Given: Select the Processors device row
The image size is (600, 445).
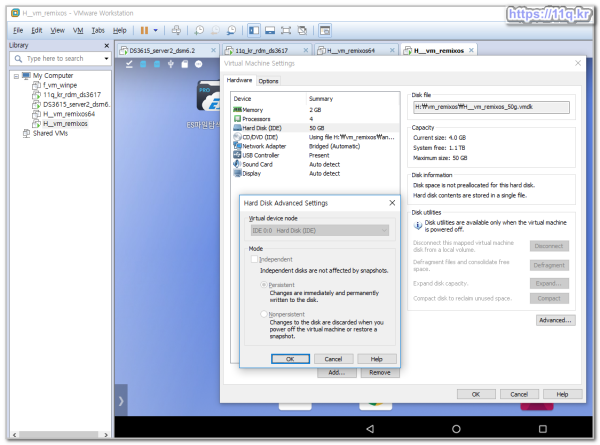Looking at the screenshot, I should (x=315, y=119).
